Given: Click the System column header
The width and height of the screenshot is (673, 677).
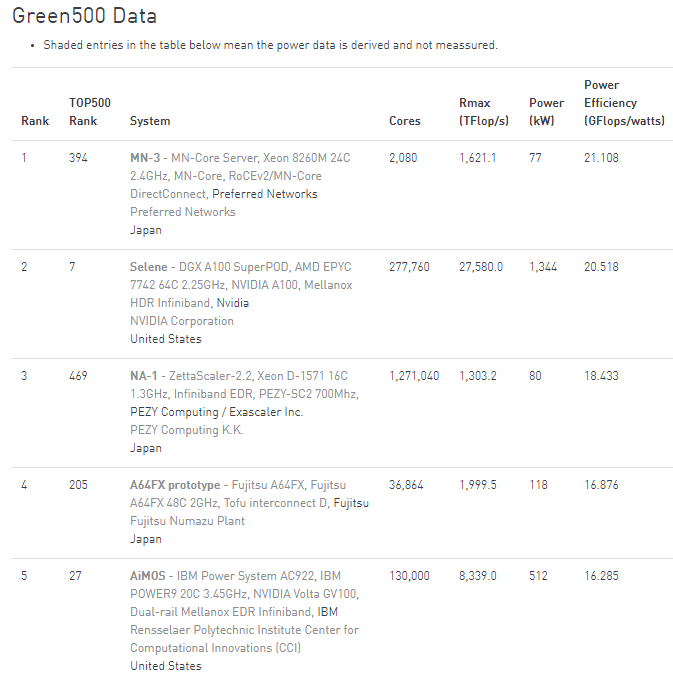Looking at the screenshot, I should coord(150,121).
